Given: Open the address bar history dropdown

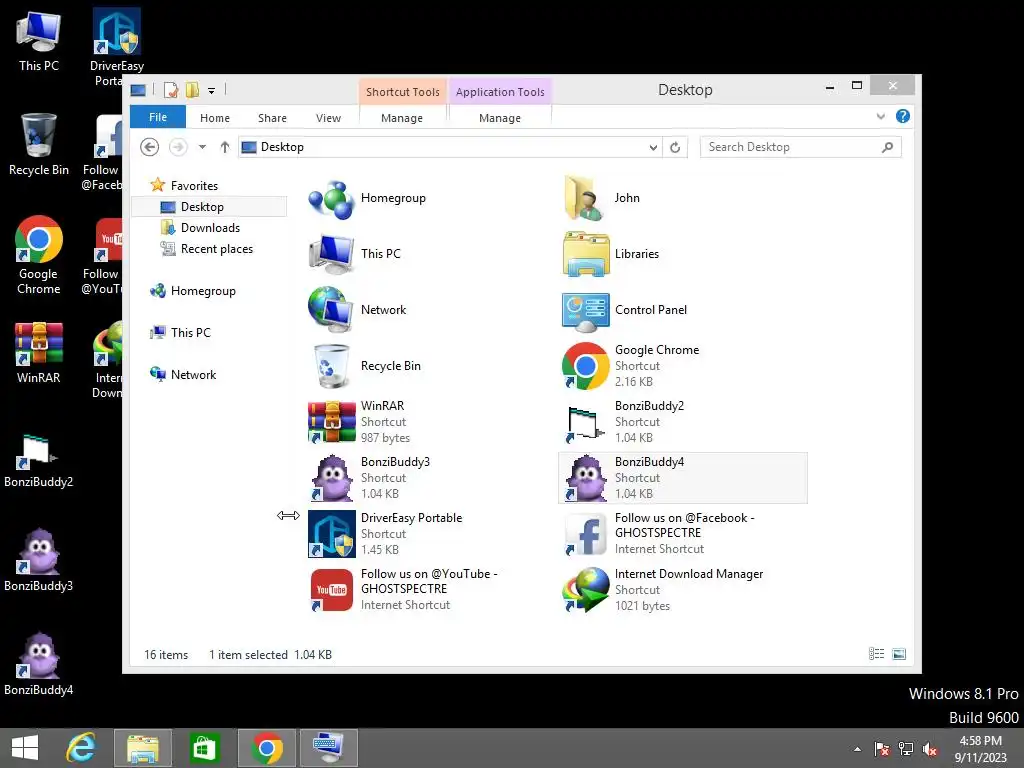Looking at the screenshot, I should (653, 148).
